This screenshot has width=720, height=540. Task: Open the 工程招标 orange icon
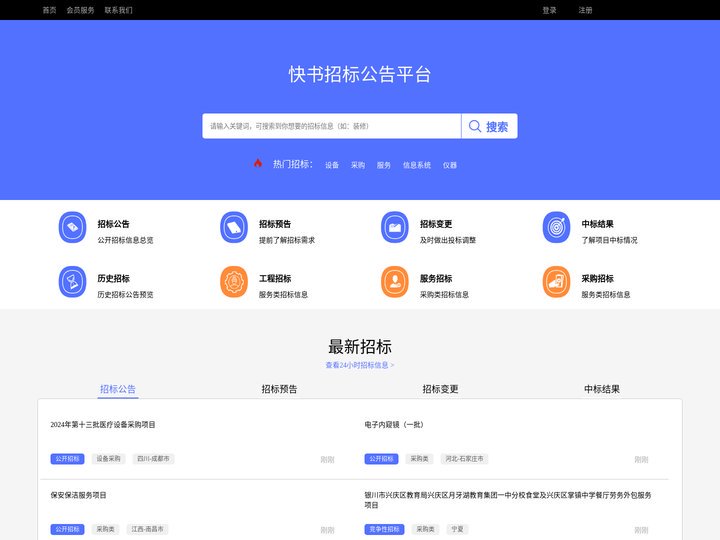234,281
